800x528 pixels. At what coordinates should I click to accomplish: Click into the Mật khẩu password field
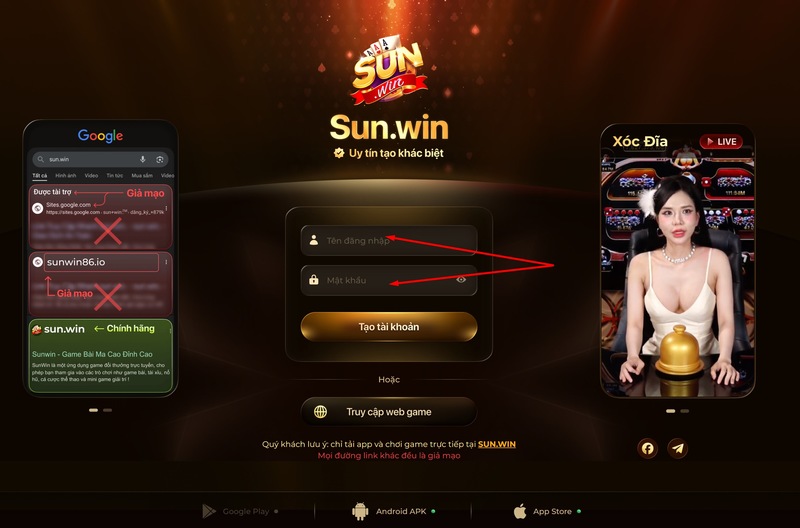(x=389, y=280)
